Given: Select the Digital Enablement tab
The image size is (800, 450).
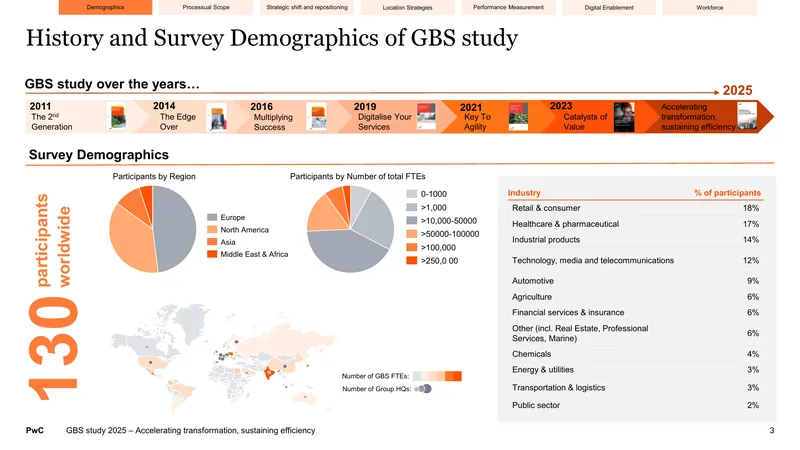Looking at the screenshot, I should point(609,7).
